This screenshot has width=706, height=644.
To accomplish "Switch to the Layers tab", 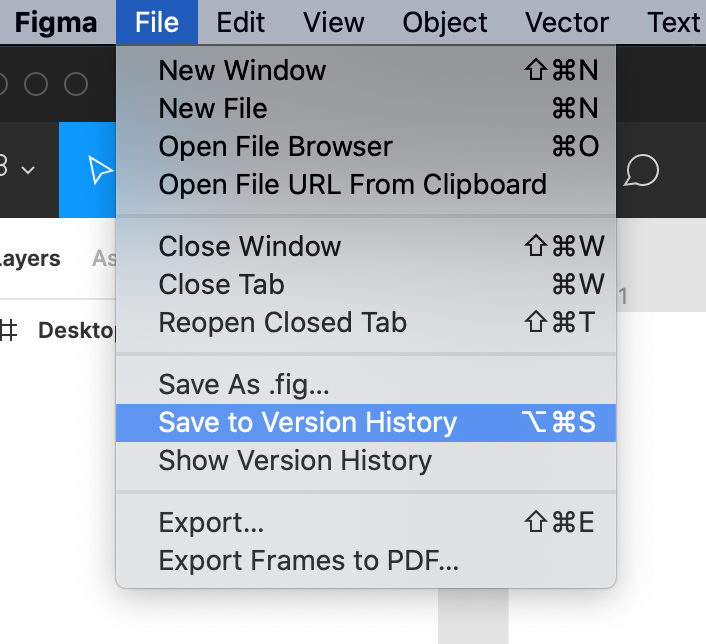I will [x=30, y=258].
